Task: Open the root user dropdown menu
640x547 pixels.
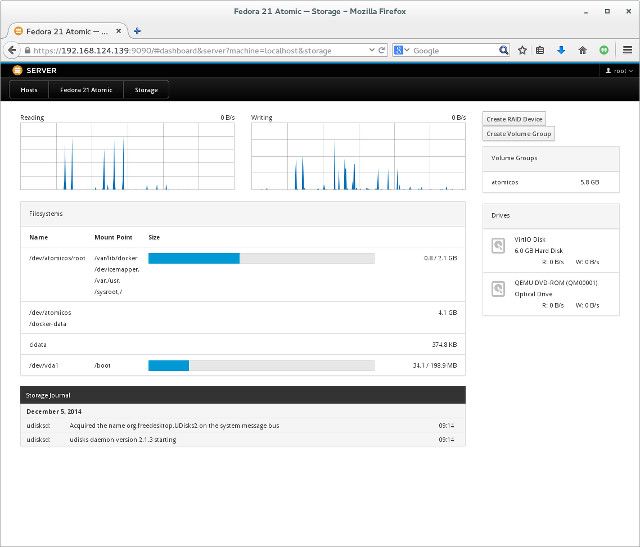Action: point(619,71)
